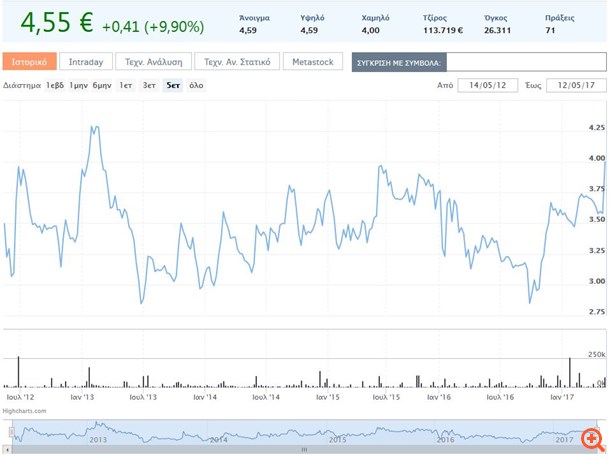This screenshot has width=610, height=457.
Task: Click the Έως date field 12/05/17
Action: (x=576, y=85)
